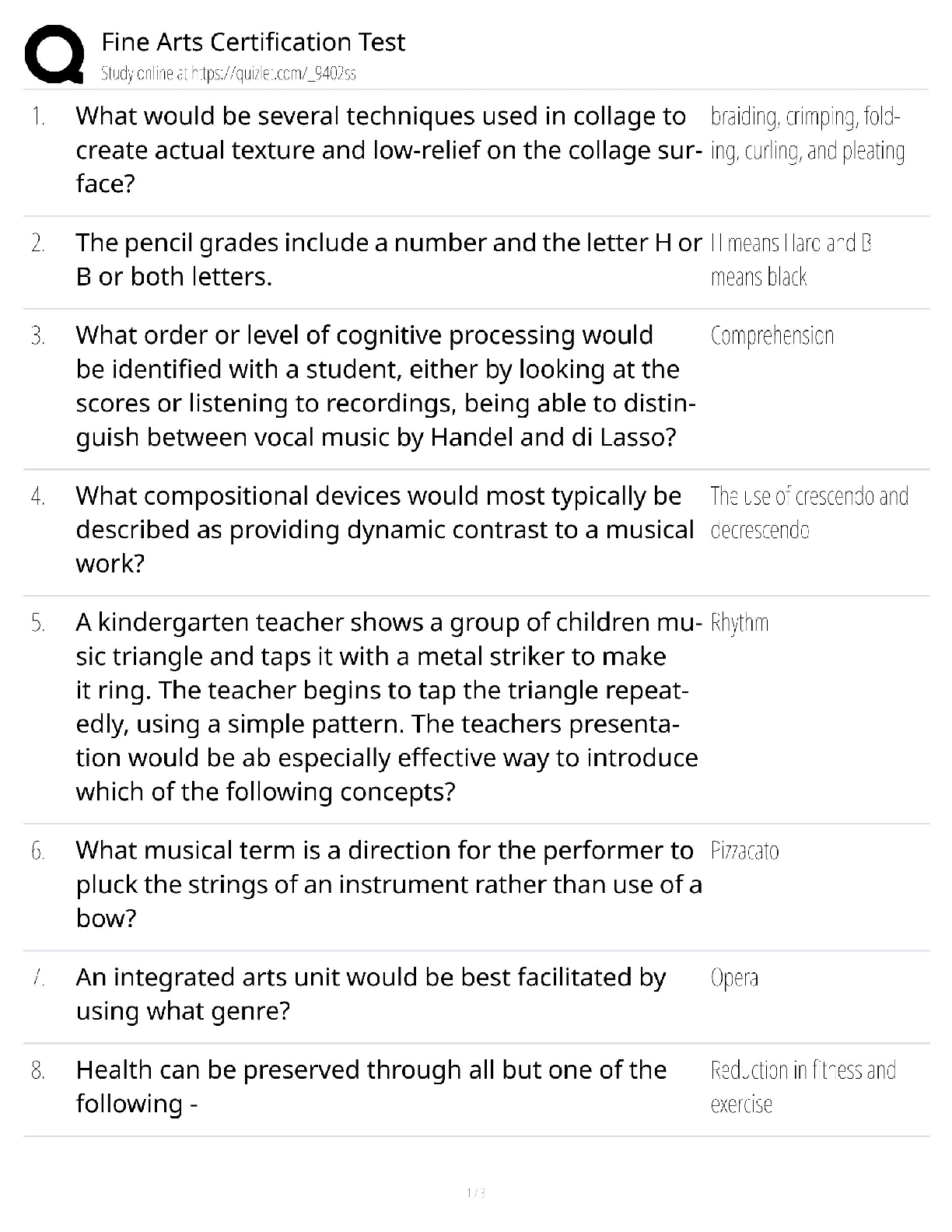Open the quizlet.com study link
Viewport: 952px width, 1232px height.
click(229, 74)
